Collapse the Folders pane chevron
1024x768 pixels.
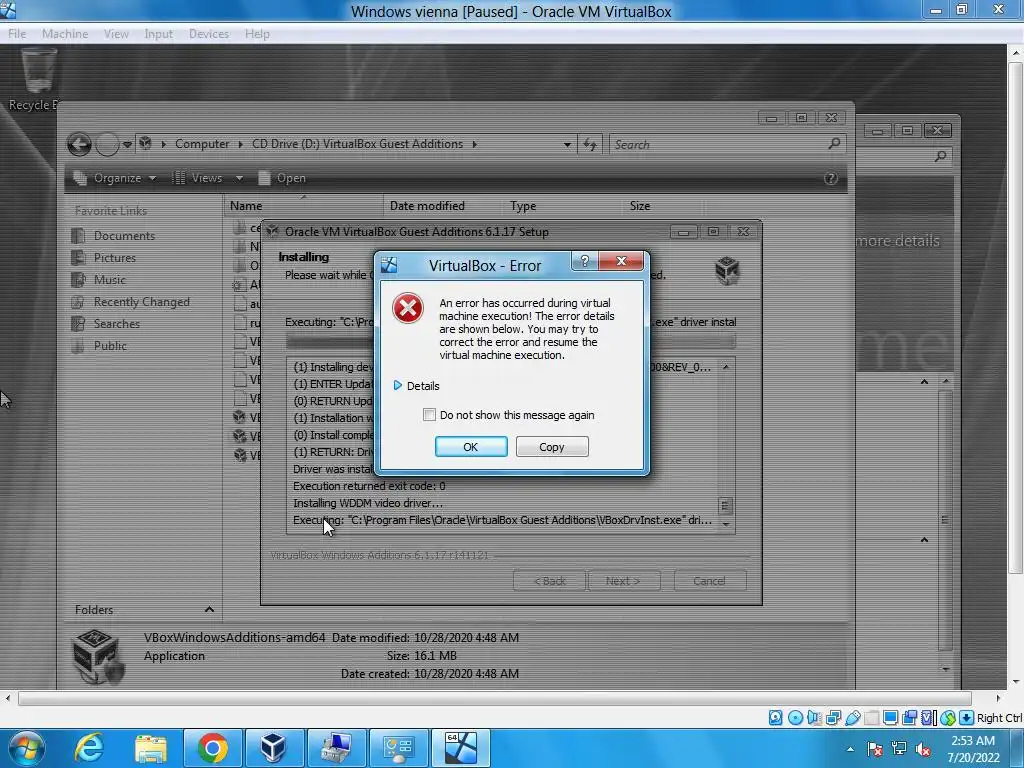209,609
